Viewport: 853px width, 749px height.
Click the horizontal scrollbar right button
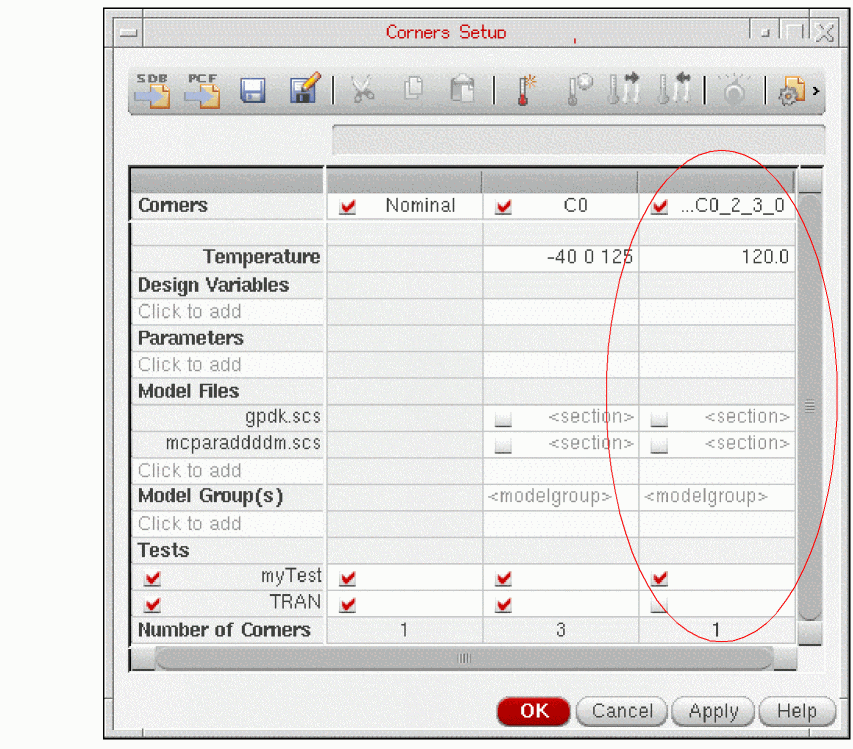[x=785, y=658]
